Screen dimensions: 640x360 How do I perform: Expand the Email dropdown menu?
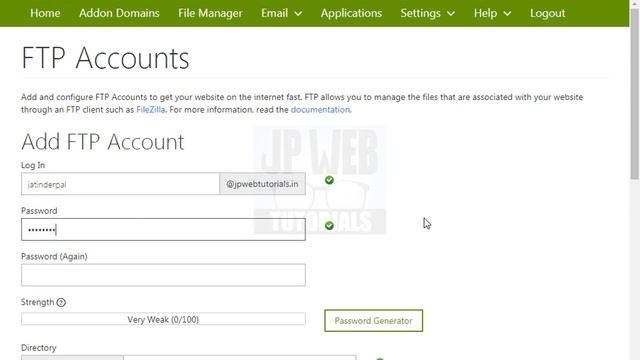click(282, 13)
